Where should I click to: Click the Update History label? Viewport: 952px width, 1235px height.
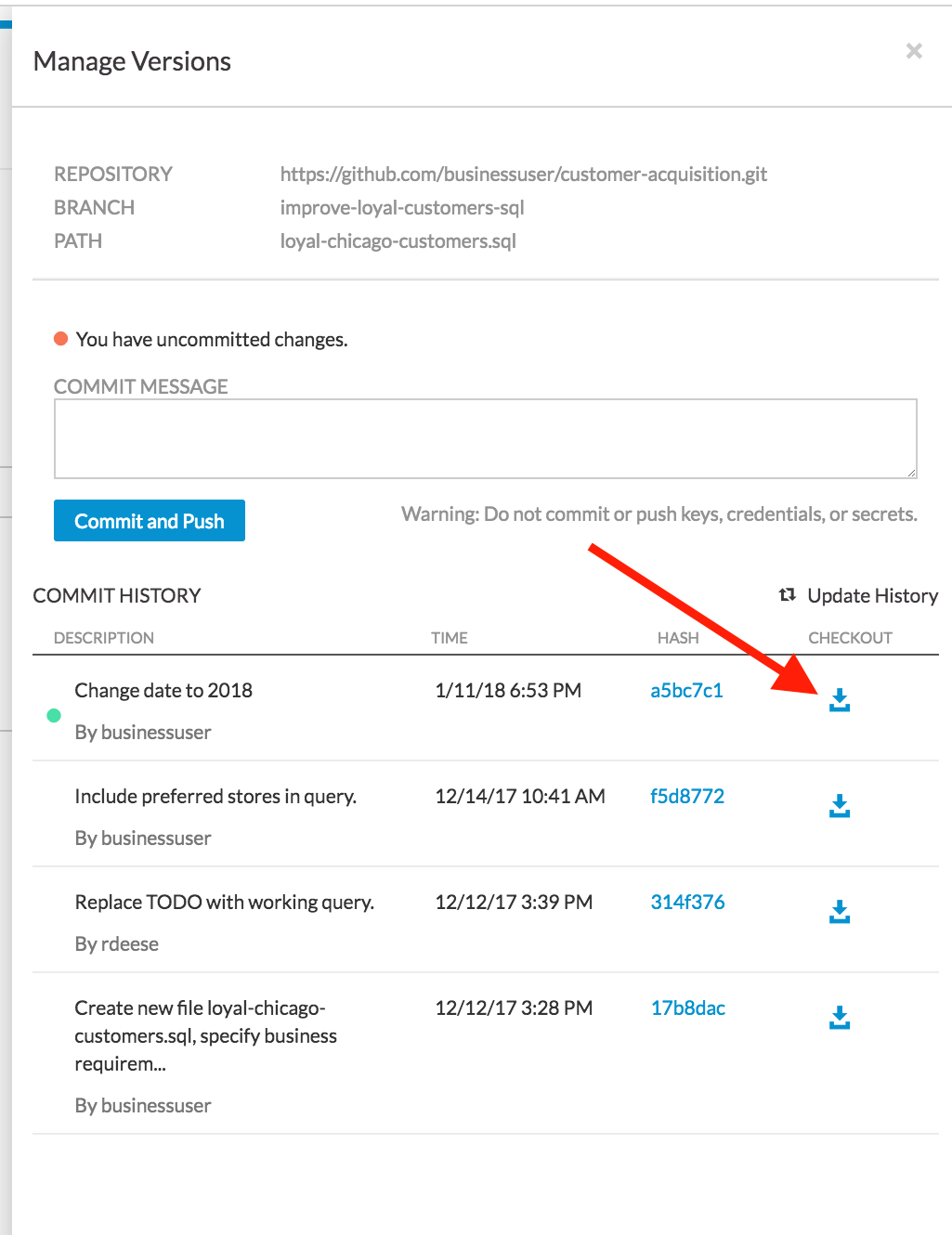[872, 596]
